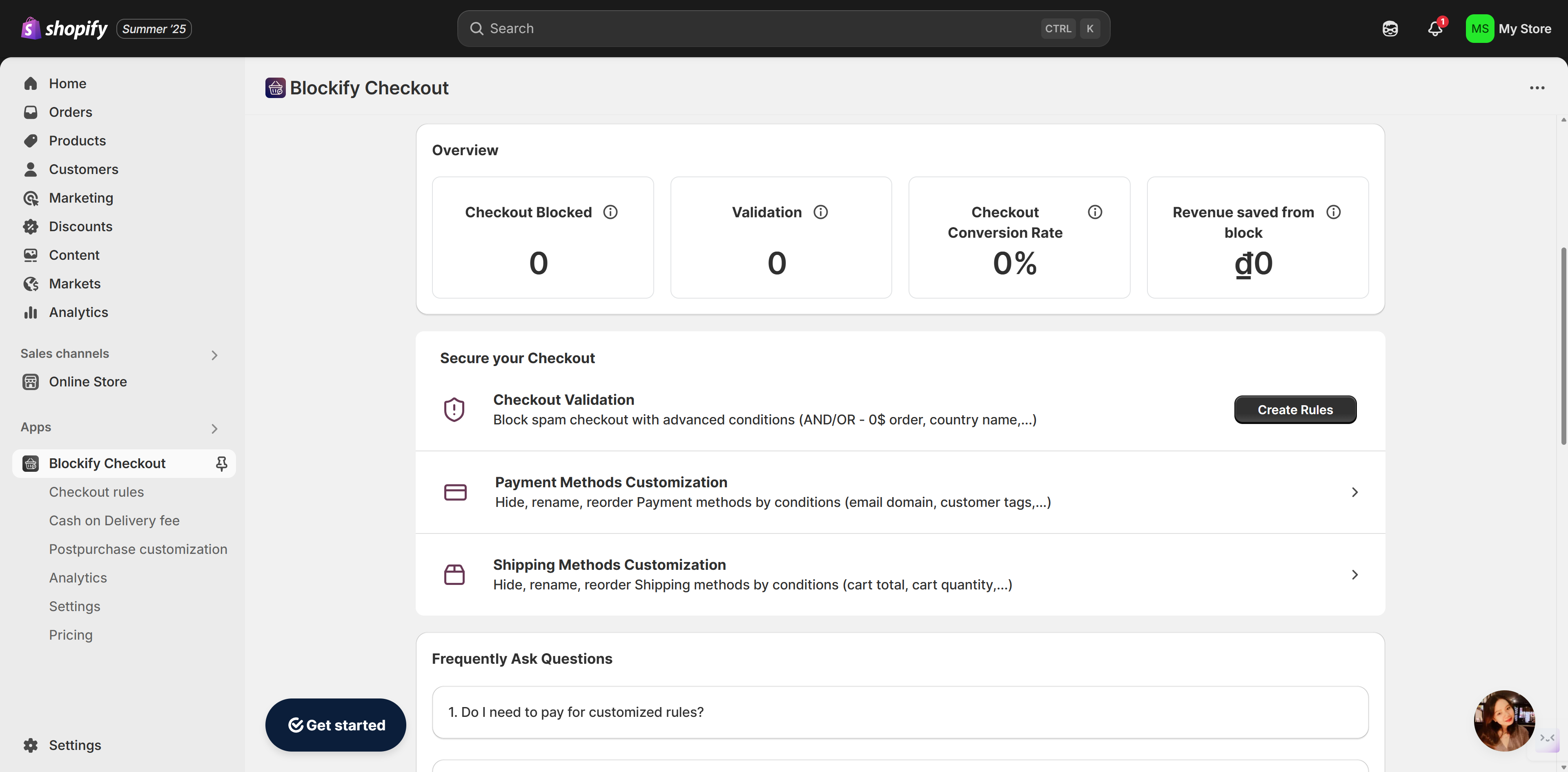The height and width of the screenshot is (772, 1568).
Task: Collapse the chat widget arrows icon
Action: point(1547,738)
